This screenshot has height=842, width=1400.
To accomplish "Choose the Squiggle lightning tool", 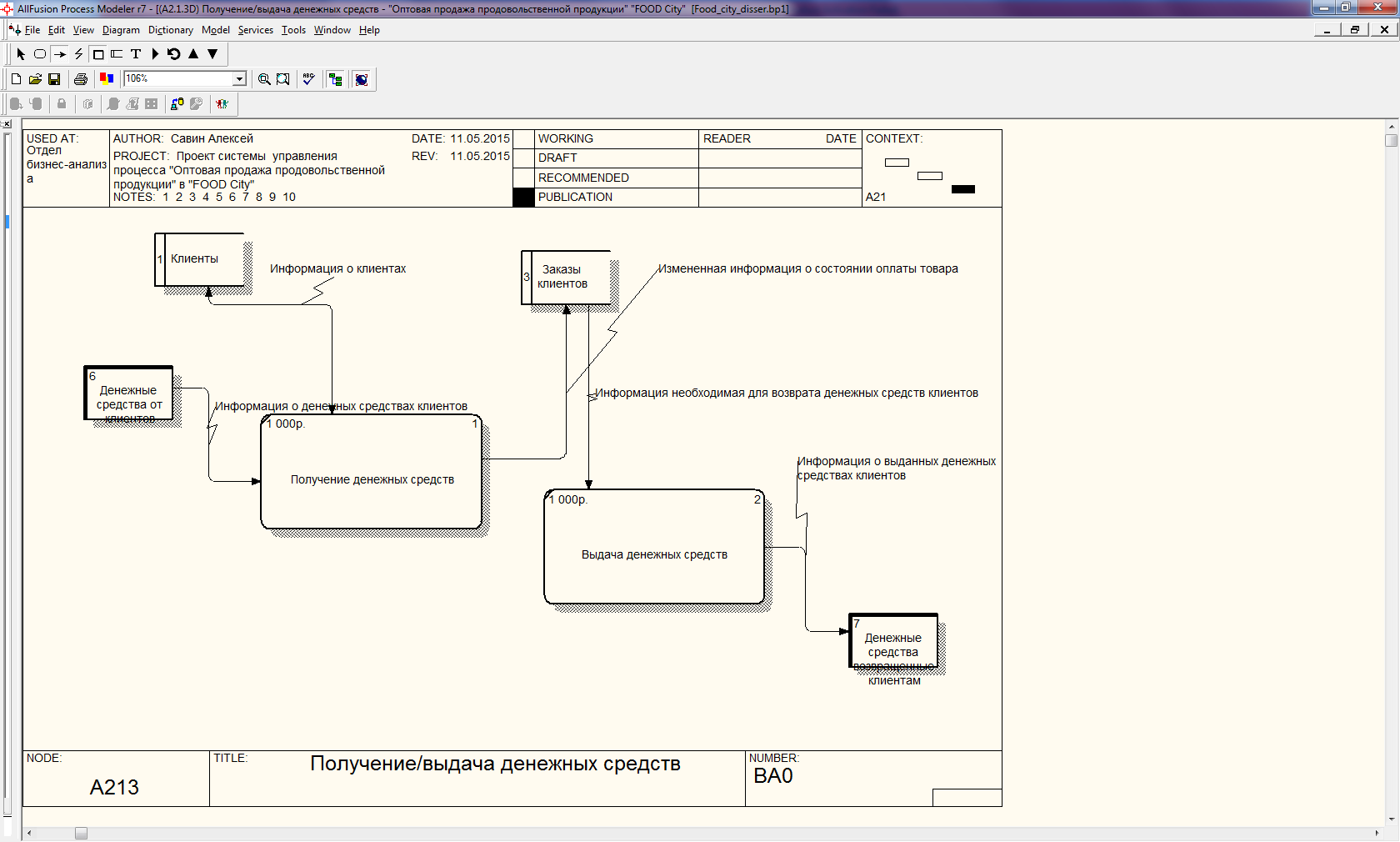I will [79, 54].
